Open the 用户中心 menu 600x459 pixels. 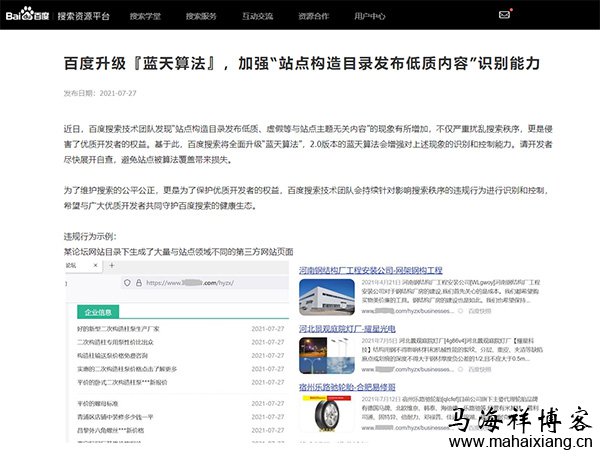point(370,16)
